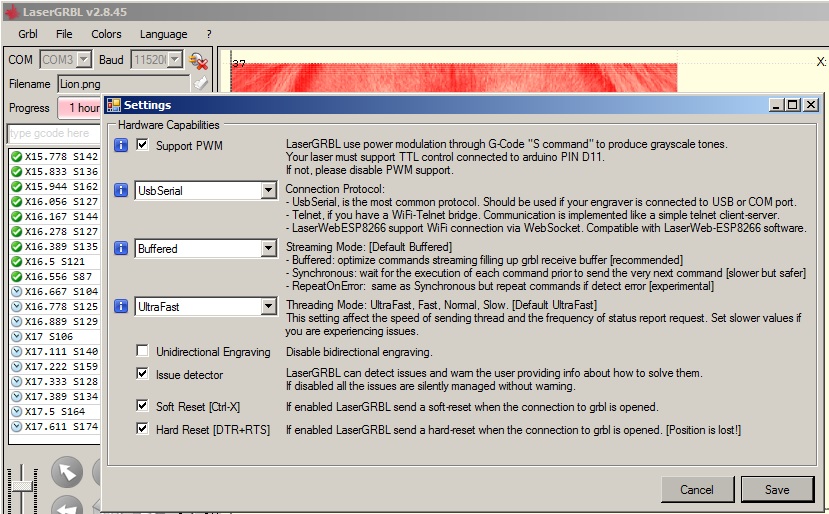Viewport: 829px width, 514px height.
Task: Select gcode row X17.333 S128
Action: coord(55,381)
